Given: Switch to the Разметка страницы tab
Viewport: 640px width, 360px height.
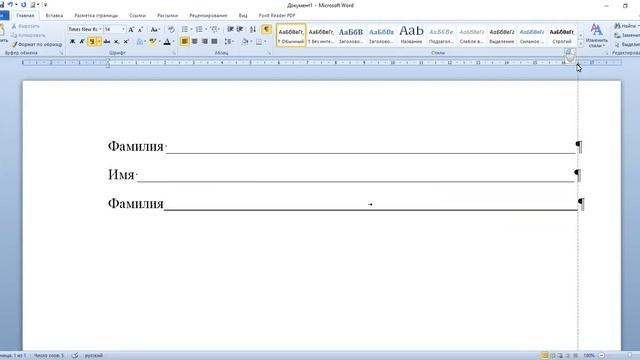Looking at the screenshot, I should tap(96, 16).
